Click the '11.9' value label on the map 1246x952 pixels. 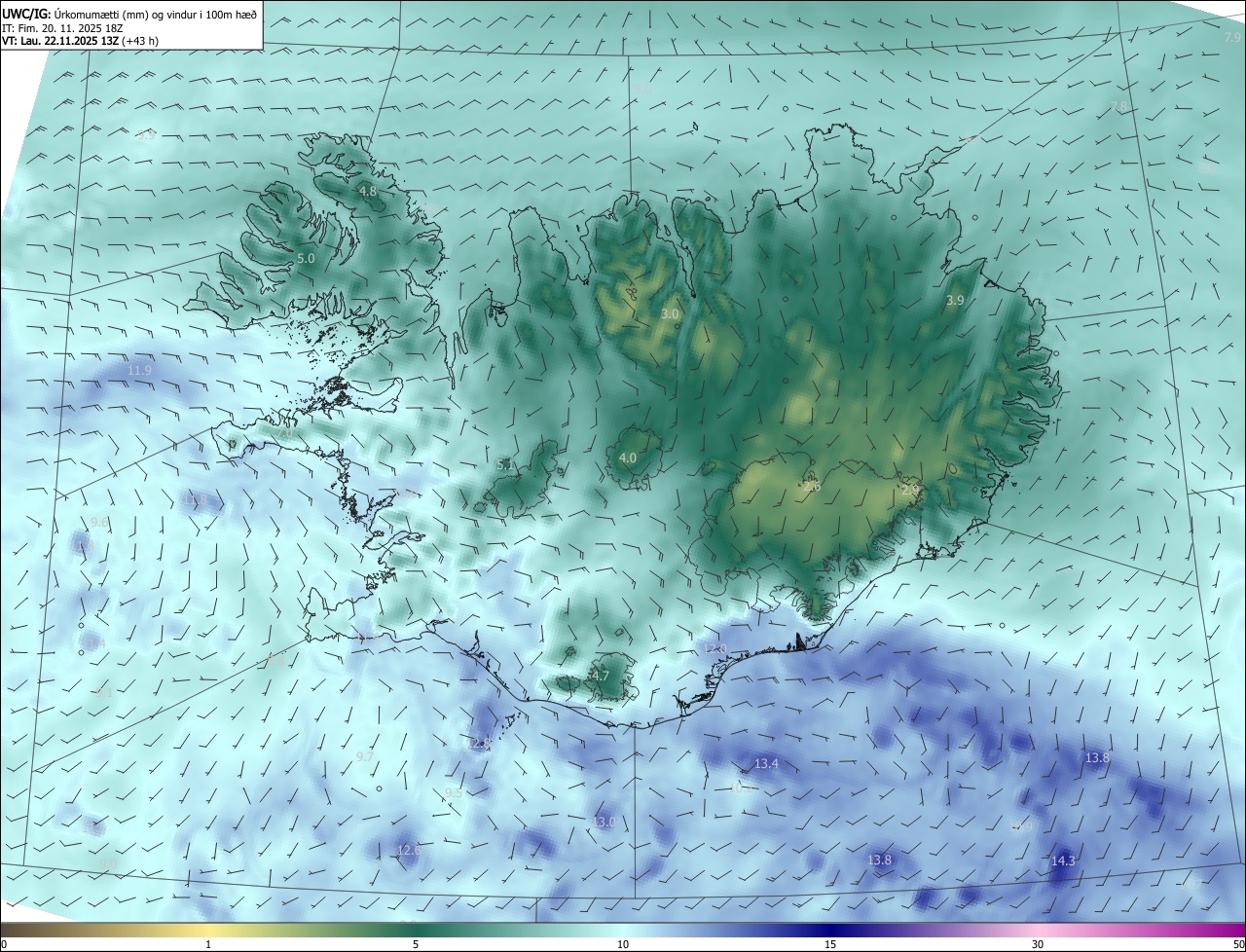click(x=140, y=371)
